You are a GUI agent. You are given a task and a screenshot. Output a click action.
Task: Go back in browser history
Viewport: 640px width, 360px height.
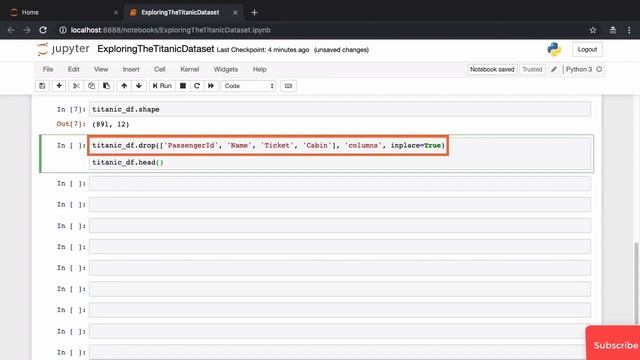point(11,30)
